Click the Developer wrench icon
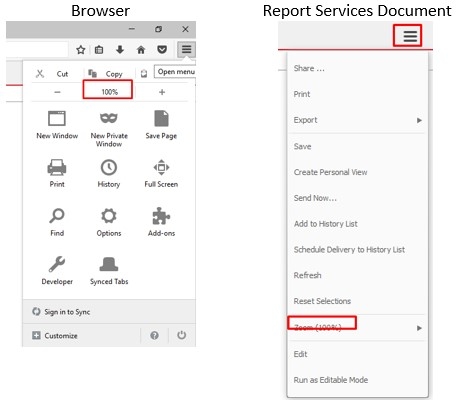Screen dimensions: 457x402 point(57,264)
